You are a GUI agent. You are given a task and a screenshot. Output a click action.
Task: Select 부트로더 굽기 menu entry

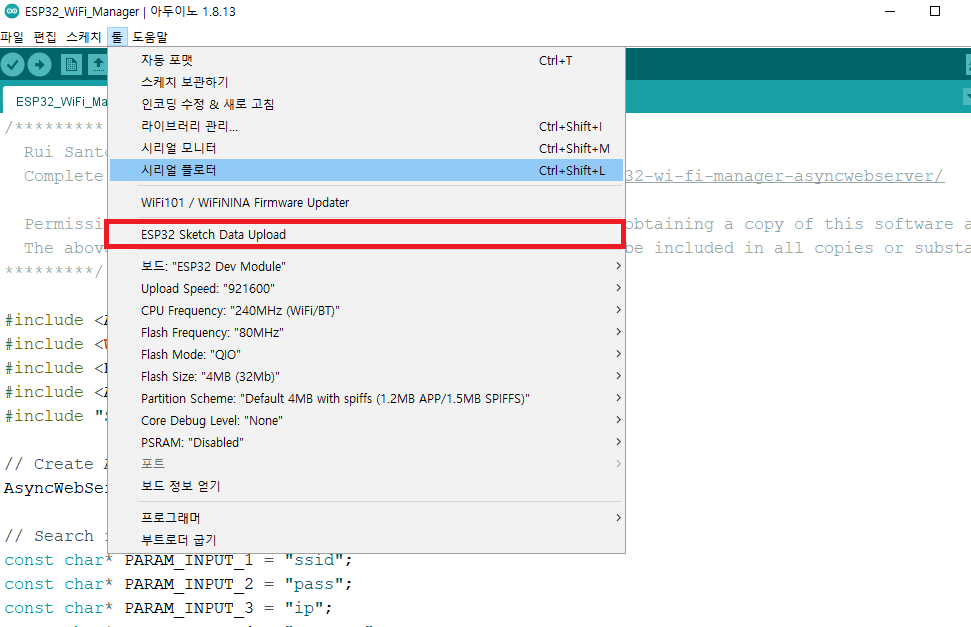click(367, 540)
